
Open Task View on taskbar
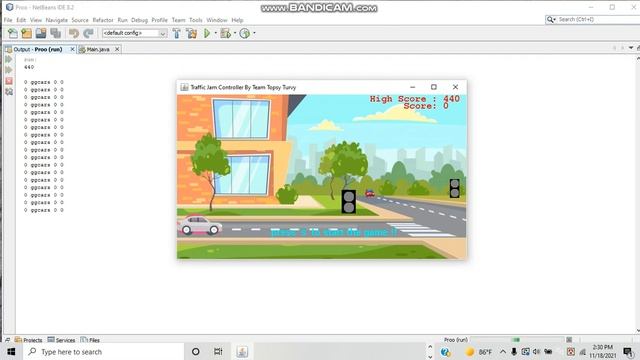(218, 351)
